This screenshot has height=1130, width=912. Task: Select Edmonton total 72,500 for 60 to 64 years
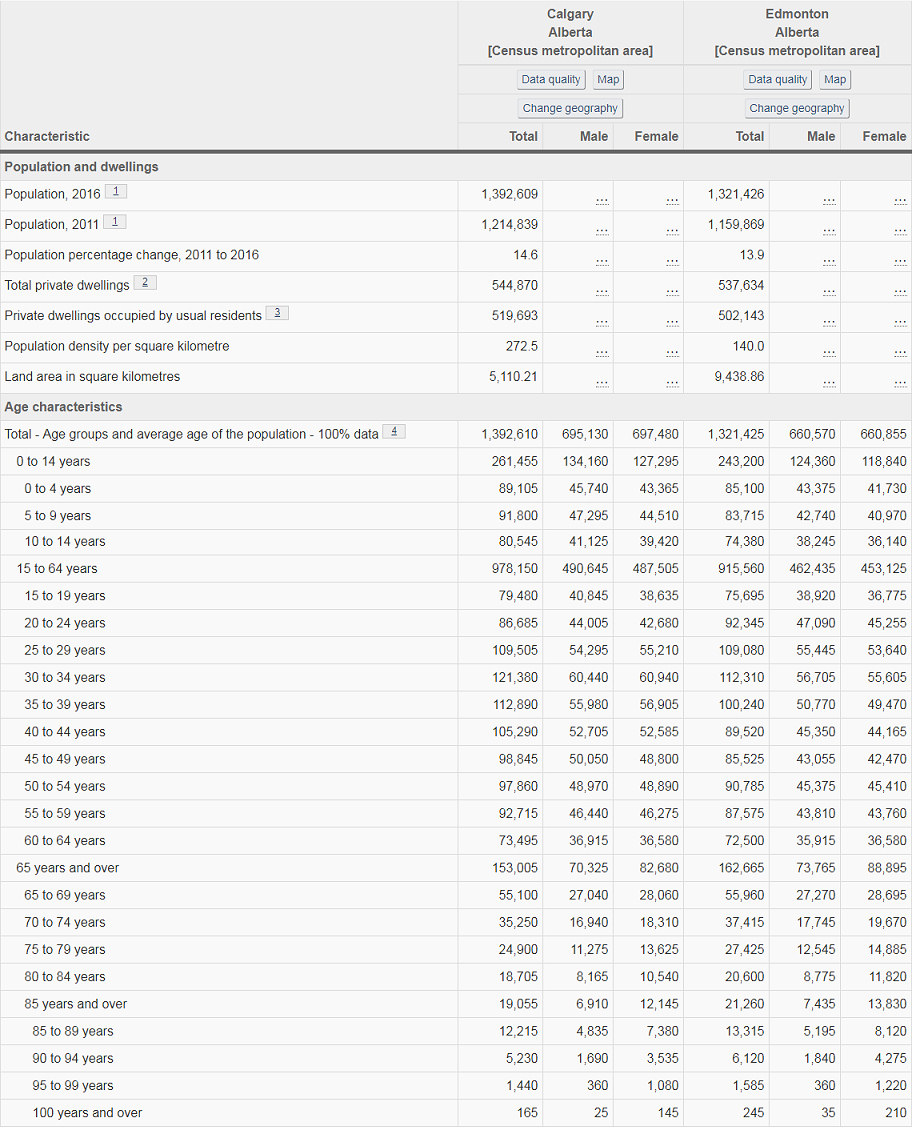click(x=744, y=840)
